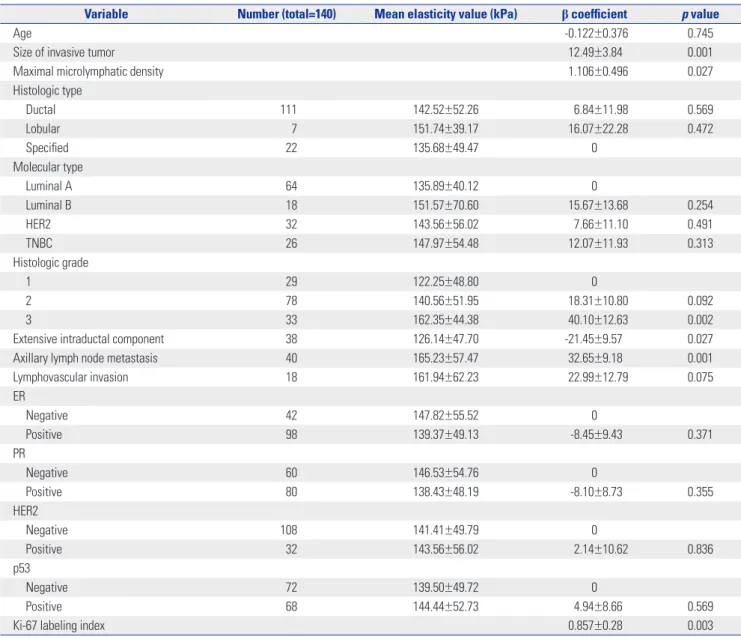Select 'Extensive intraductal component' label
This screenshot has height=639, width=741.
88,339
